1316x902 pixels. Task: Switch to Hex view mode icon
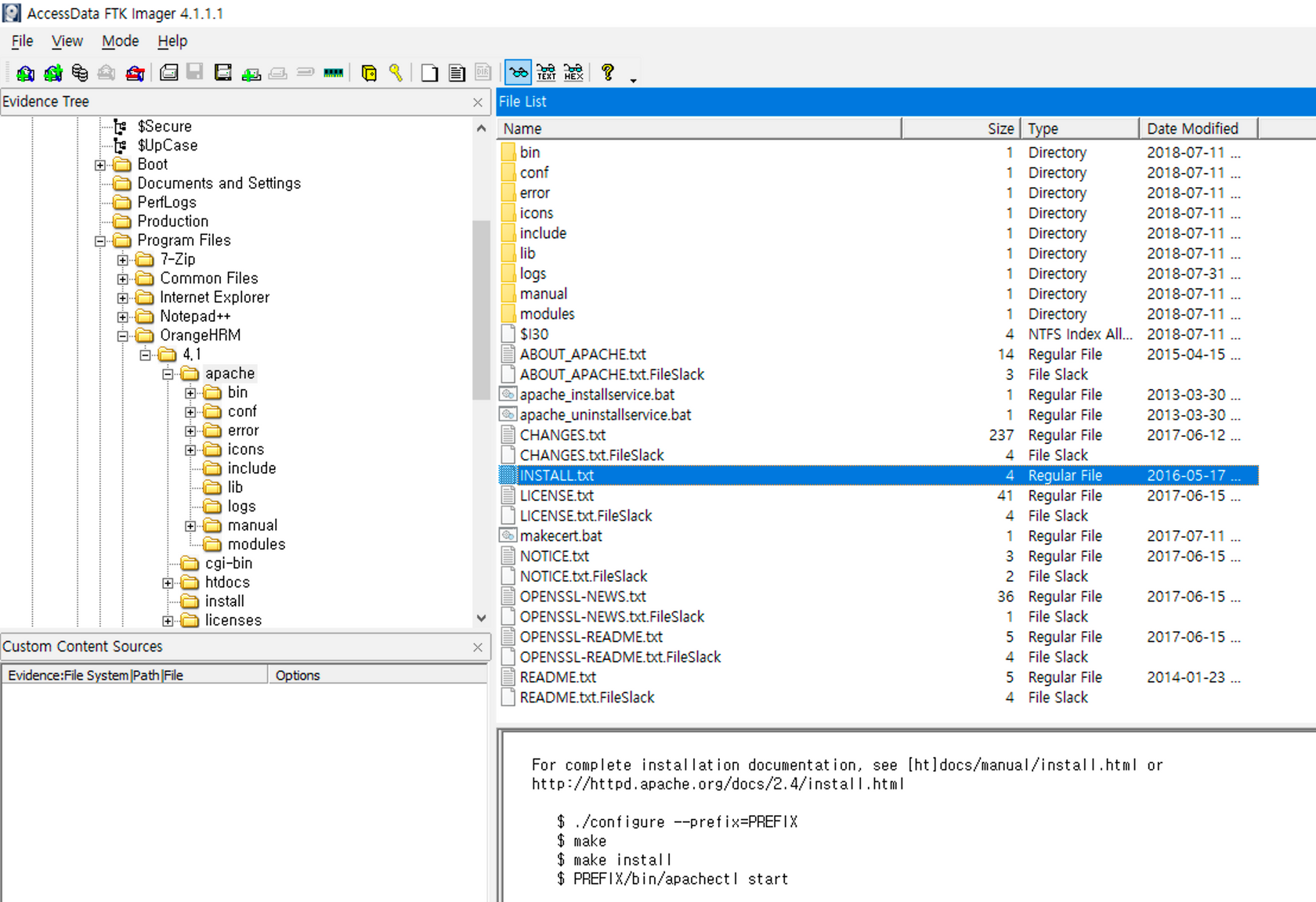click(x=573, y=73)
